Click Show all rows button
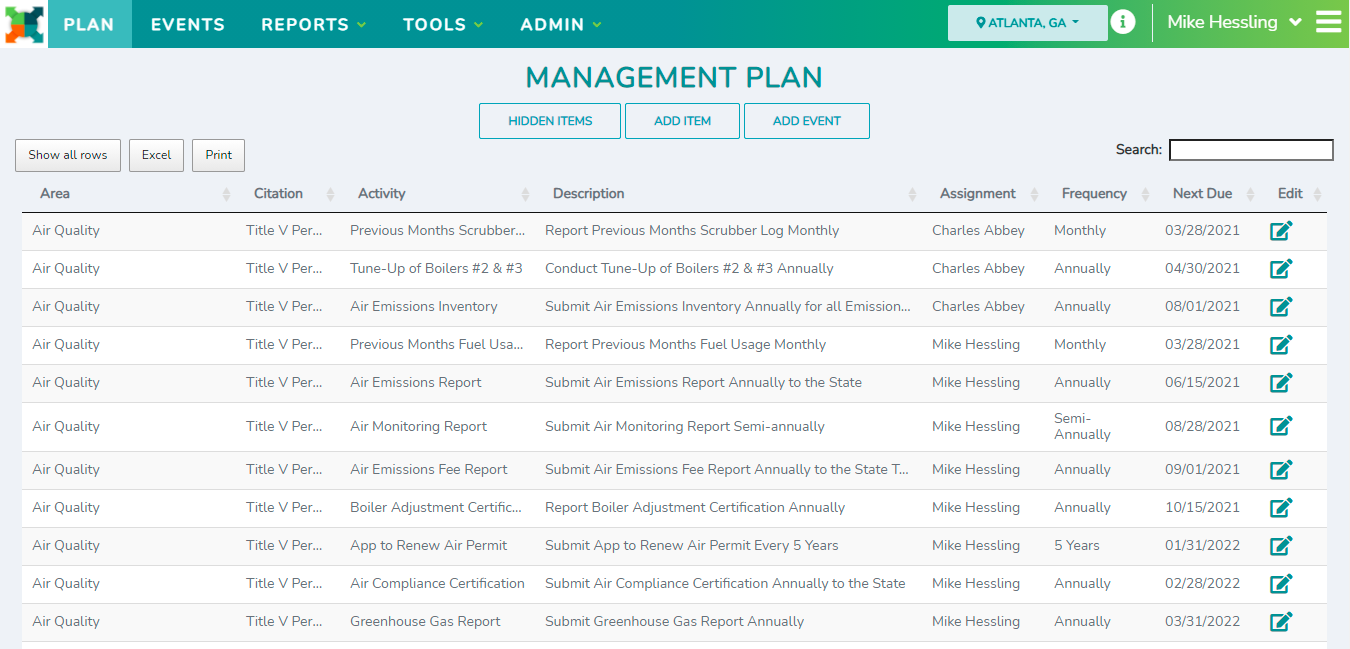Image resolution: width=1350 pixels, height=649 pixels. tap(68, 155)
